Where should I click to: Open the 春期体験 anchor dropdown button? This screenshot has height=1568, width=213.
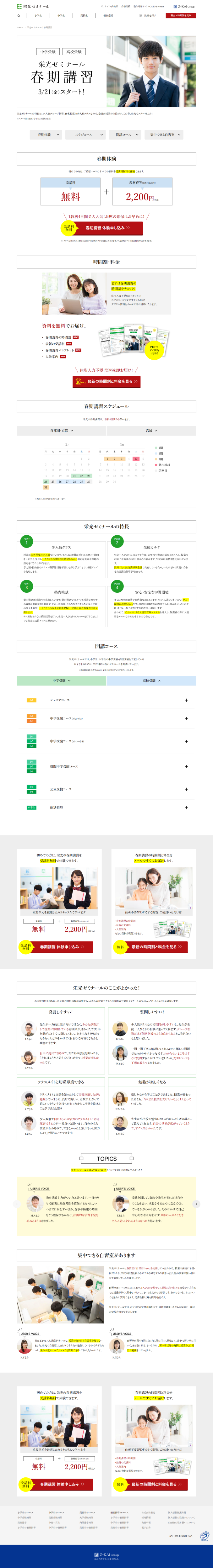(x=46, y=135)
